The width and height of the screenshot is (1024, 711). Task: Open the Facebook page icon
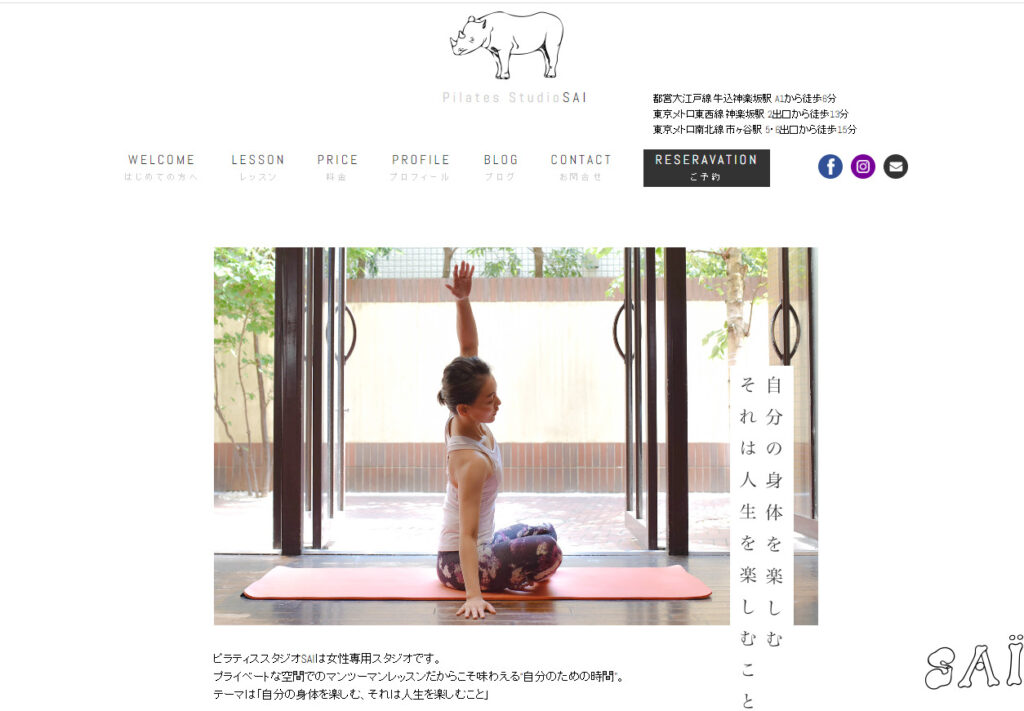click(830, 166)
